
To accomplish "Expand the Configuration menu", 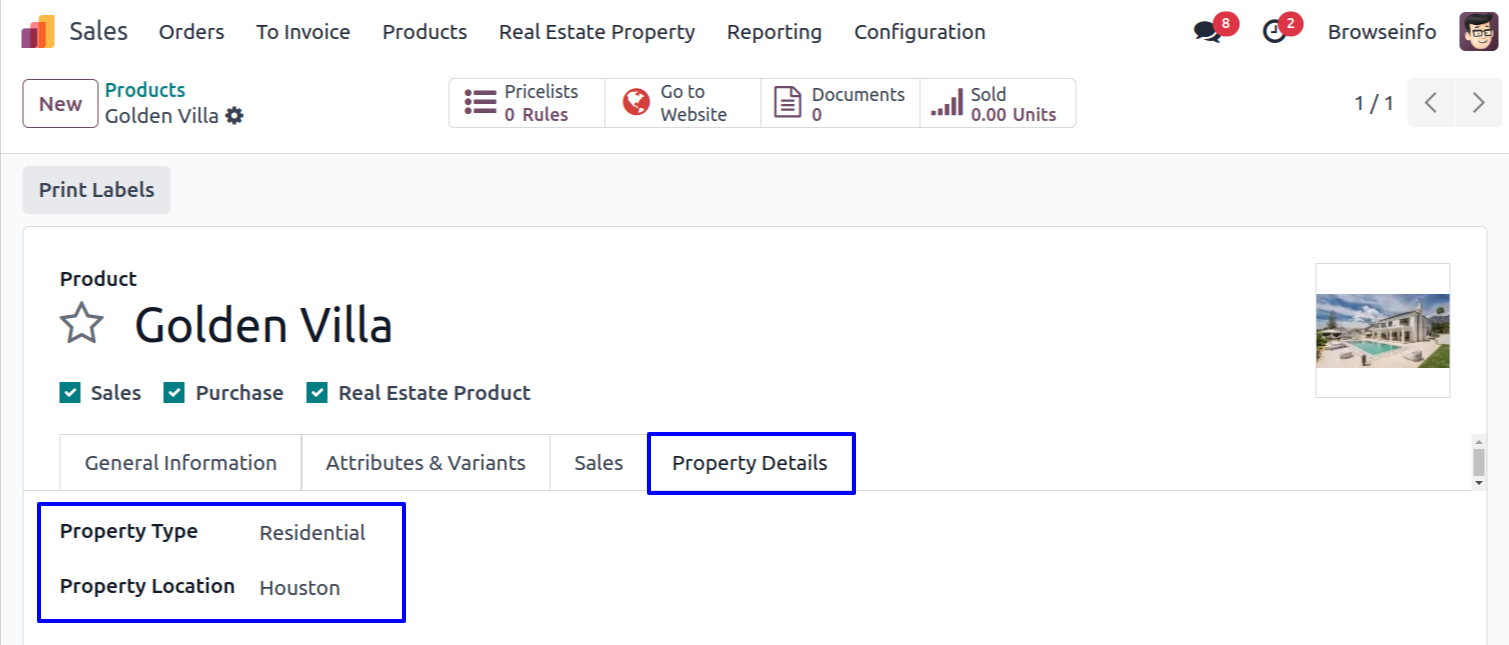I will tap(919, 32).
